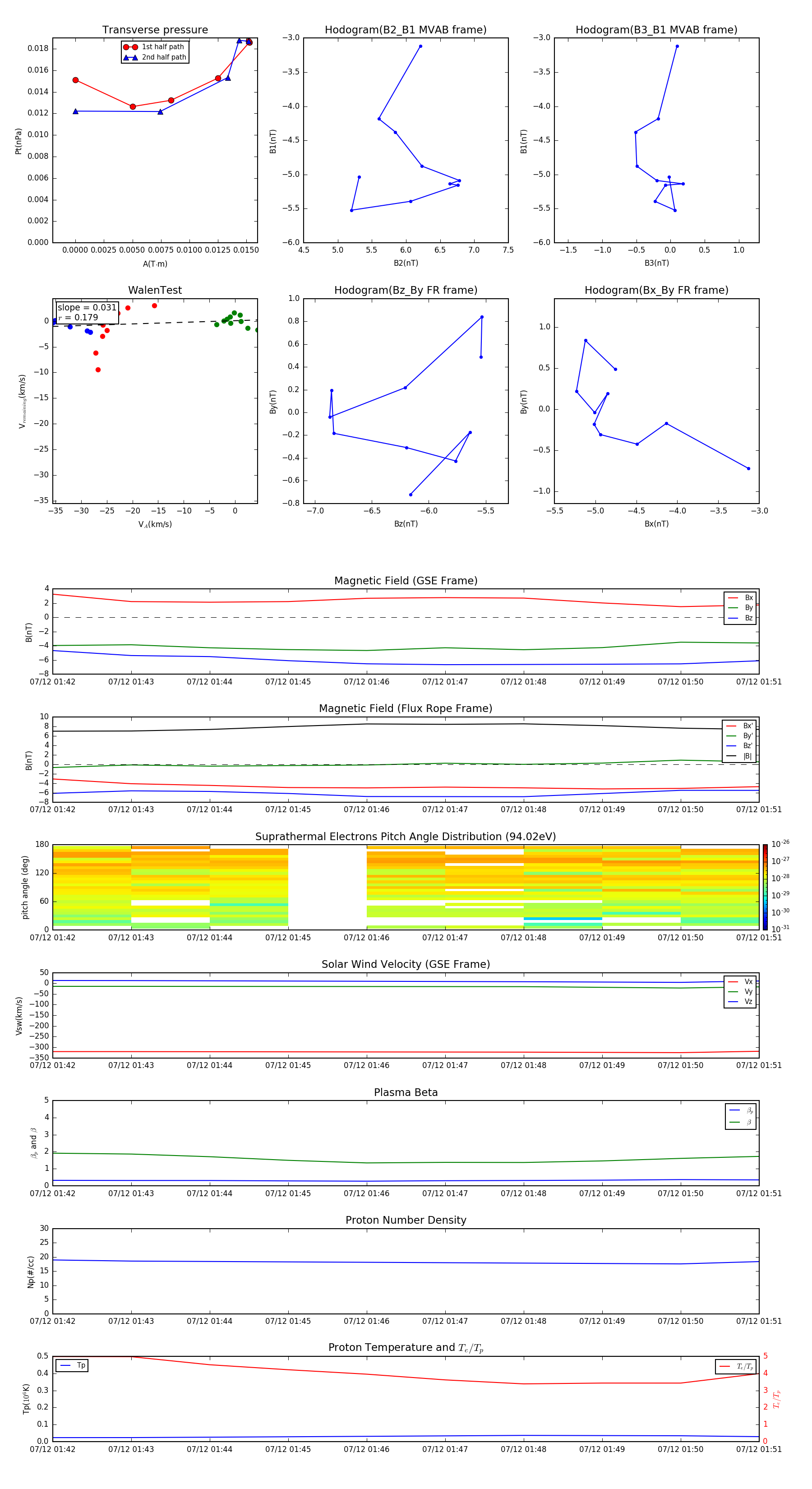Click the "Magnetic Field (GSE Frame)" title

(406, 581)
